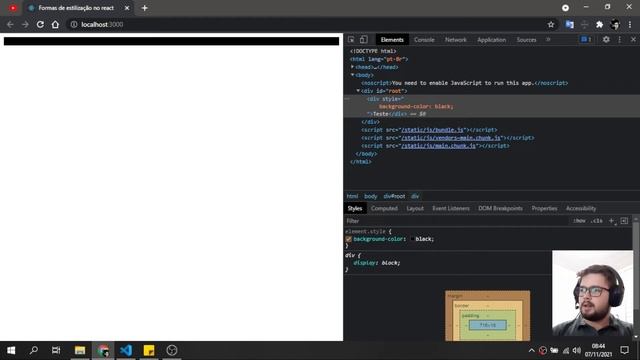Screen dimensions: 640x360
Task: Select html in the breadcrumb
Action: point(352,196)
